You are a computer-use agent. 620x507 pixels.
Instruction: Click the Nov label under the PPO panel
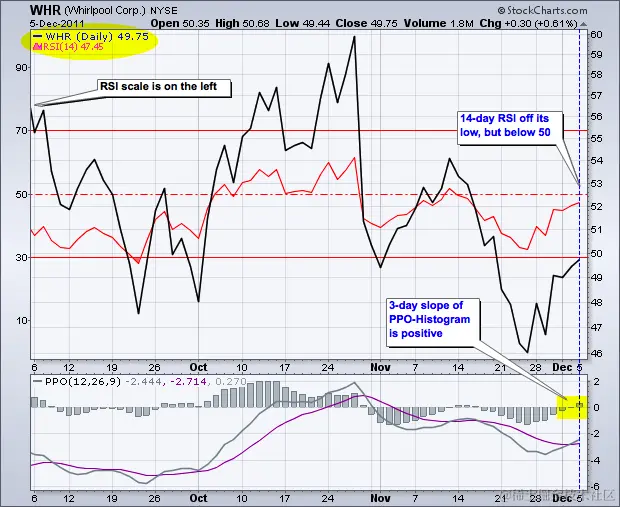(380, 498)
